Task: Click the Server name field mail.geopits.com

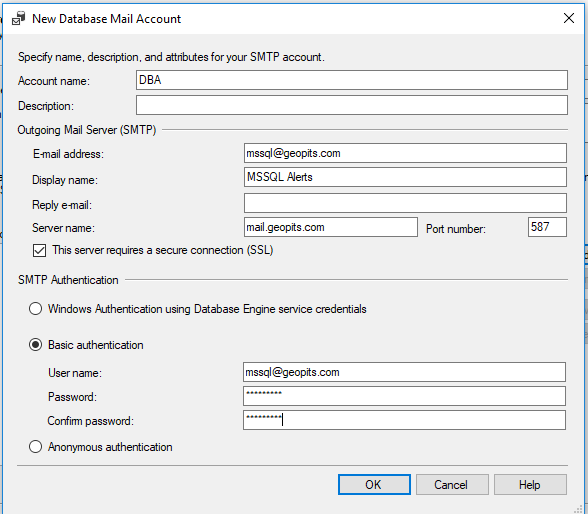Action: 331,227
